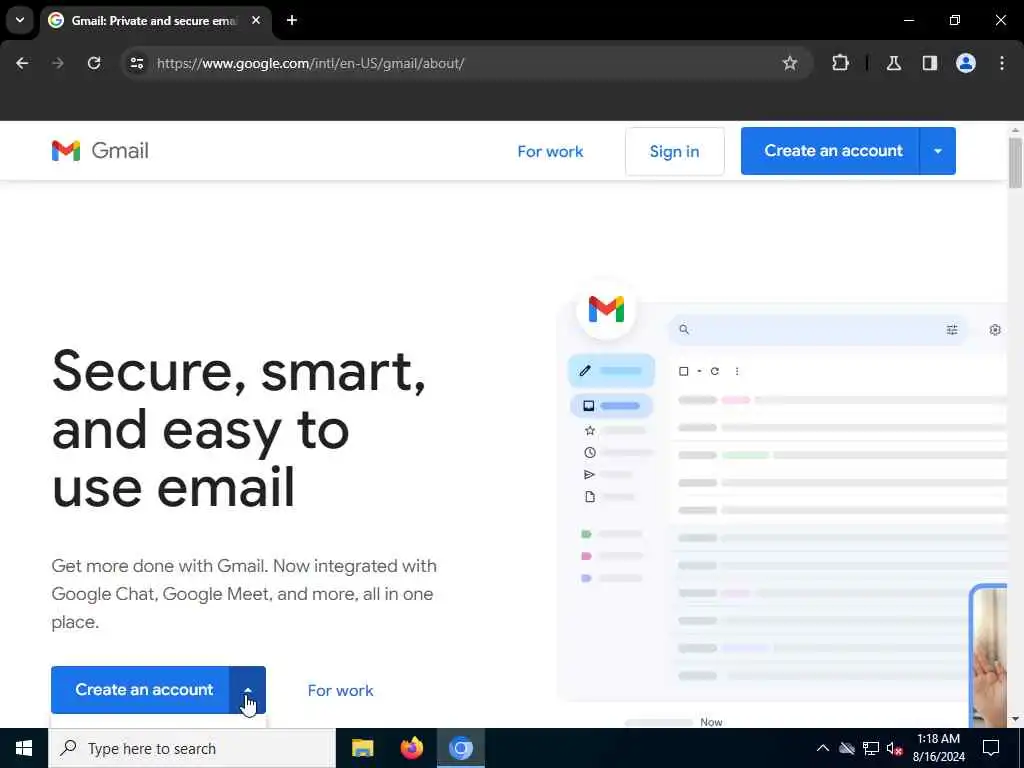Click the select-all checkbox in illustration
1024x768 pixels.
[x=684, y=371]
